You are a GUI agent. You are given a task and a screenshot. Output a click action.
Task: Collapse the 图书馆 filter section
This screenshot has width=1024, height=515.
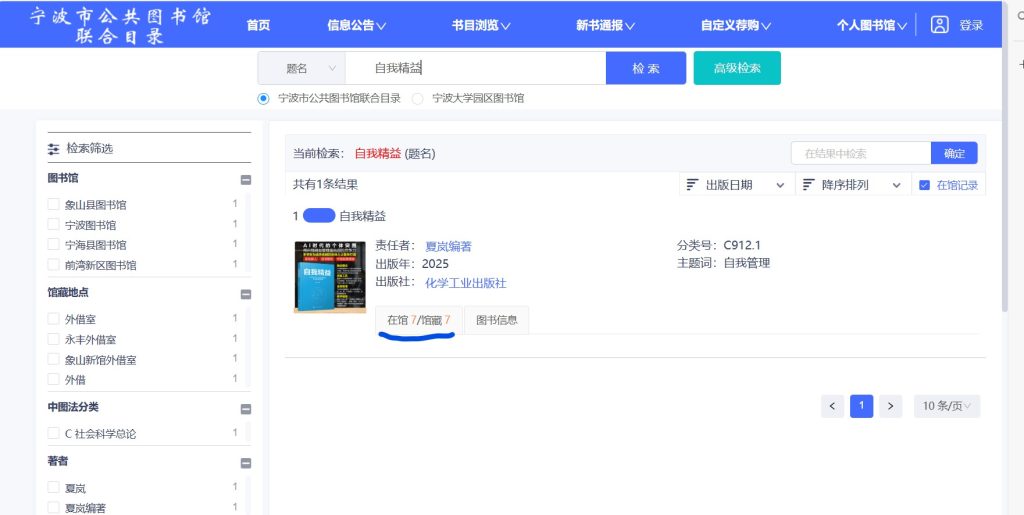coord(245,180)
